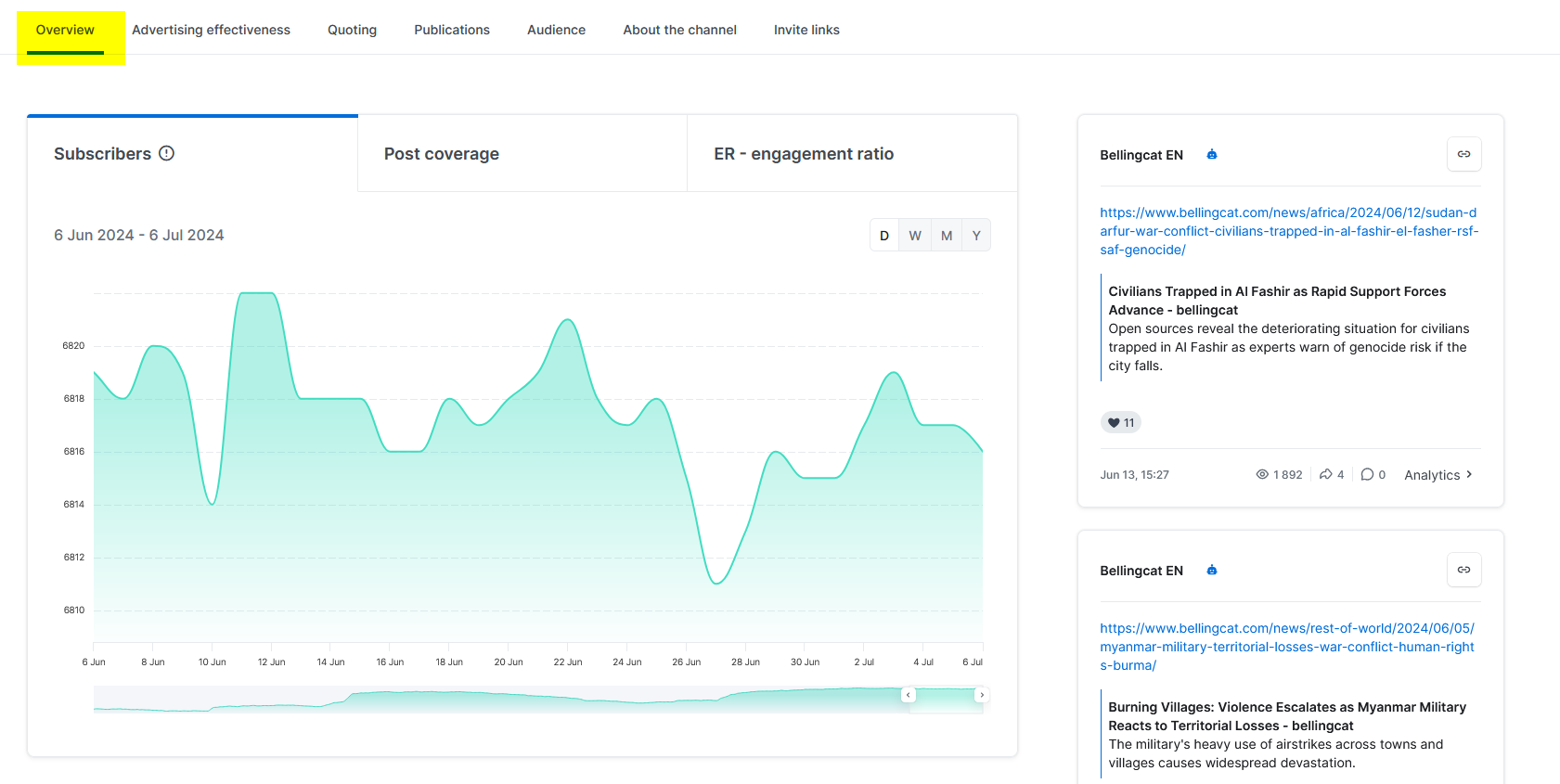The height and width of the screenshot is (784, 1560).
Task: Copy link of the Myanmar post
Action: coord(1463,570)
